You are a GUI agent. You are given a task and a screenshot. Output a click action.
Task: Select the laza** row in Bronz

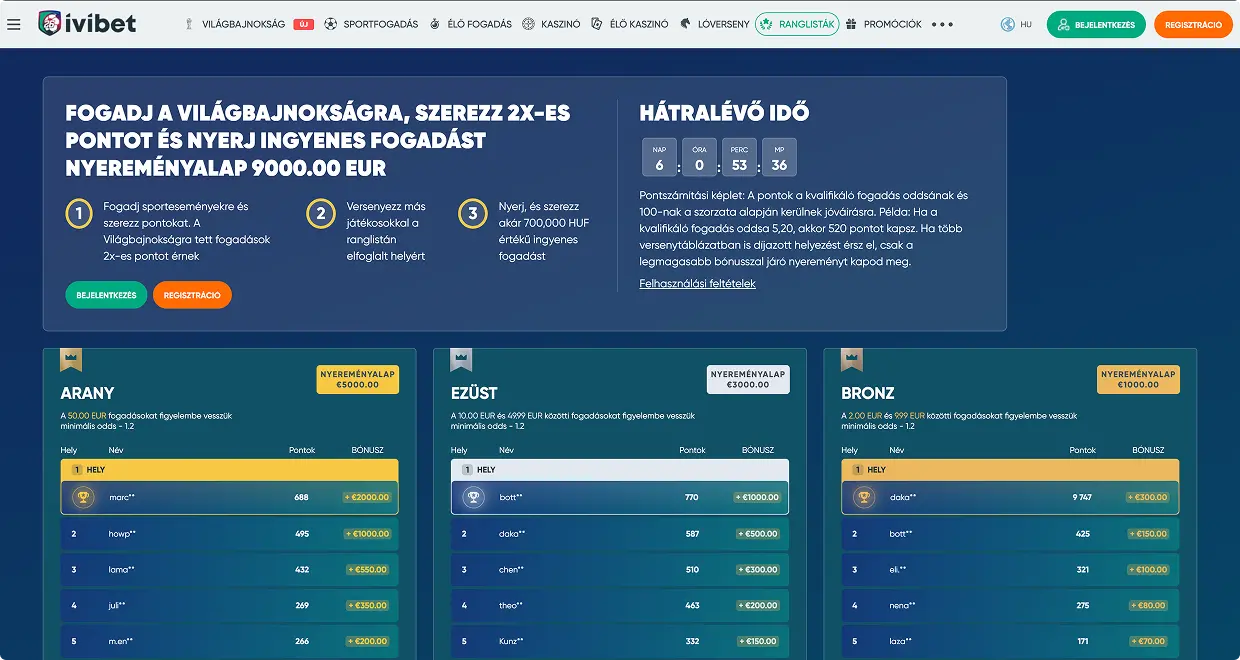pos(1010,642)
